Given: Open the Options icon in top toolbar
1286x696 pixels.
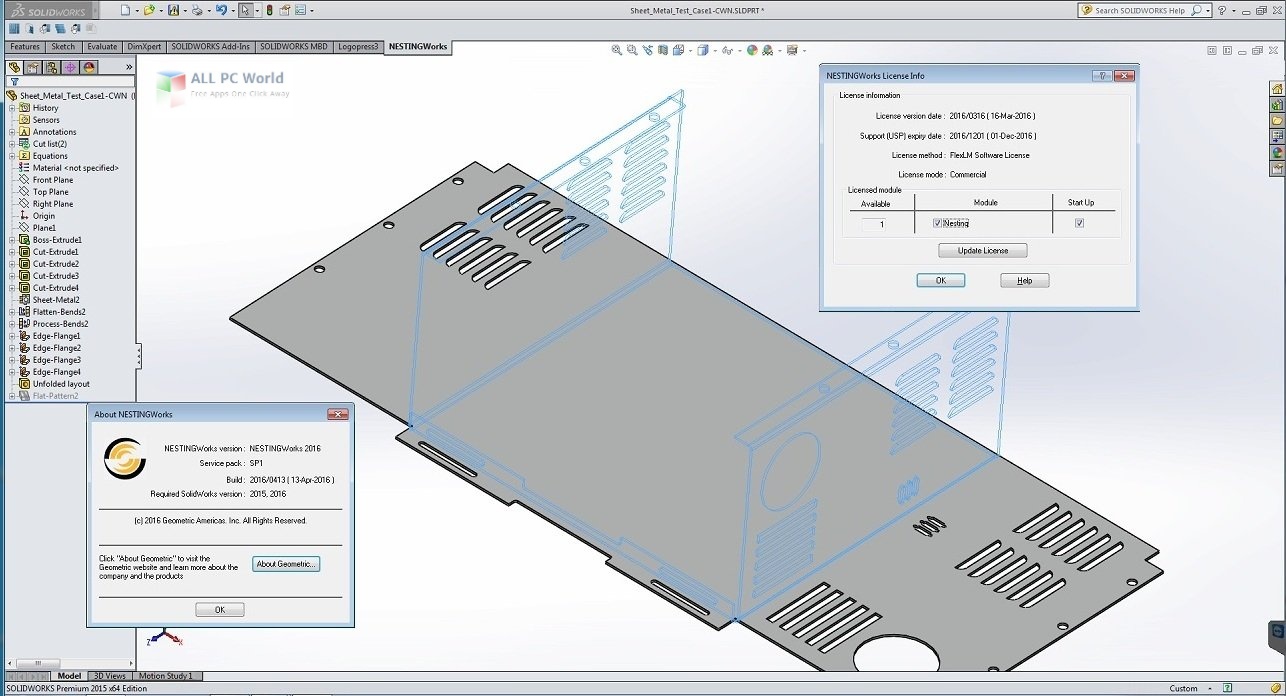Looking at the screenshot, I should [x=300, y=10].
